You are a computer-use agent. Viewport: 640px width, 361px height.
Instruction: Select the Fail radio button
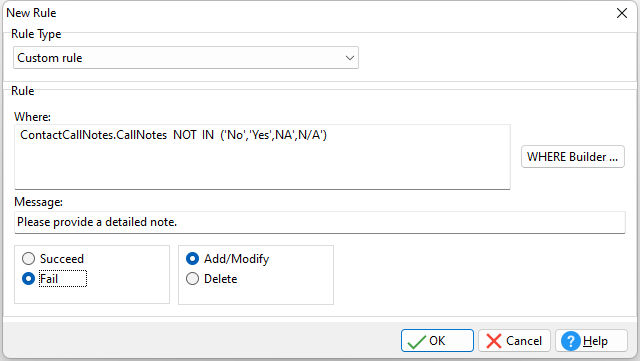coord(29,279)
